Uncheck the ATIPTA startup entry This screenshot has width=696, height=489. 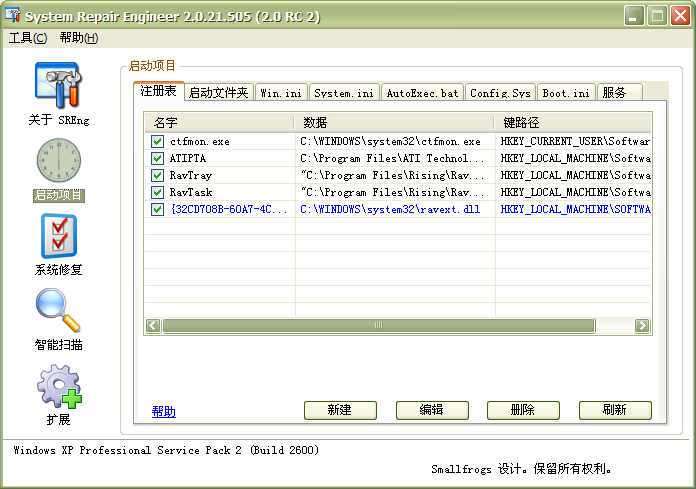pos(157,158)
